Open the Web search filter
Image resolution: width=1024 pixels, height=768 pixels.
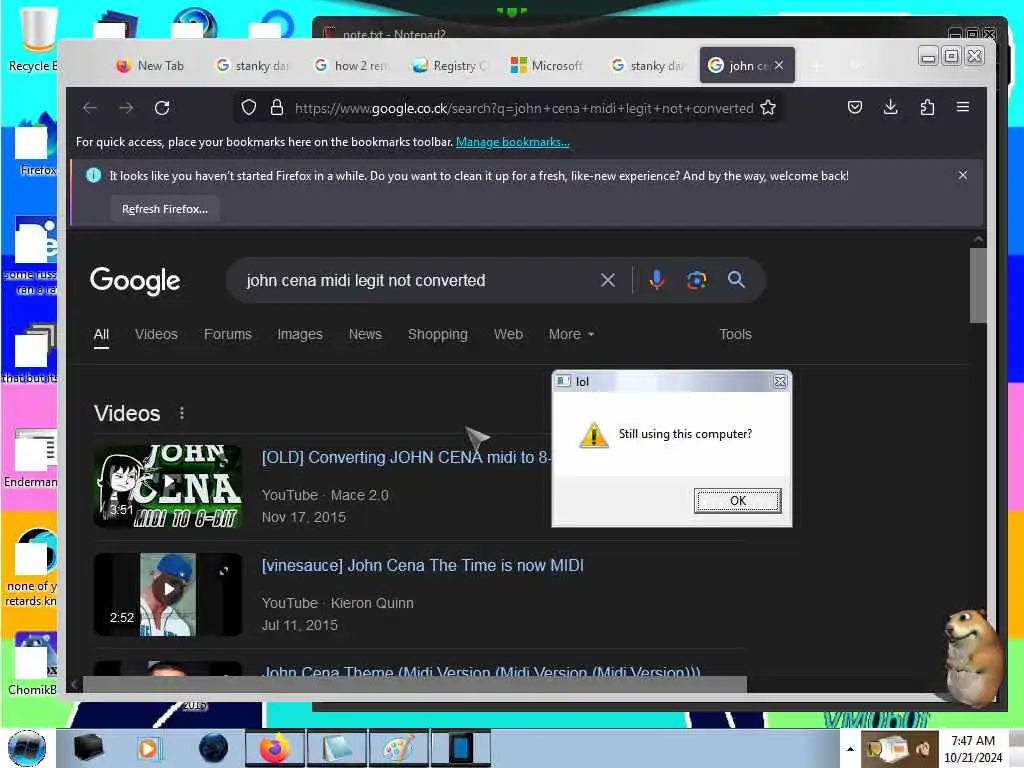(508, 334)
